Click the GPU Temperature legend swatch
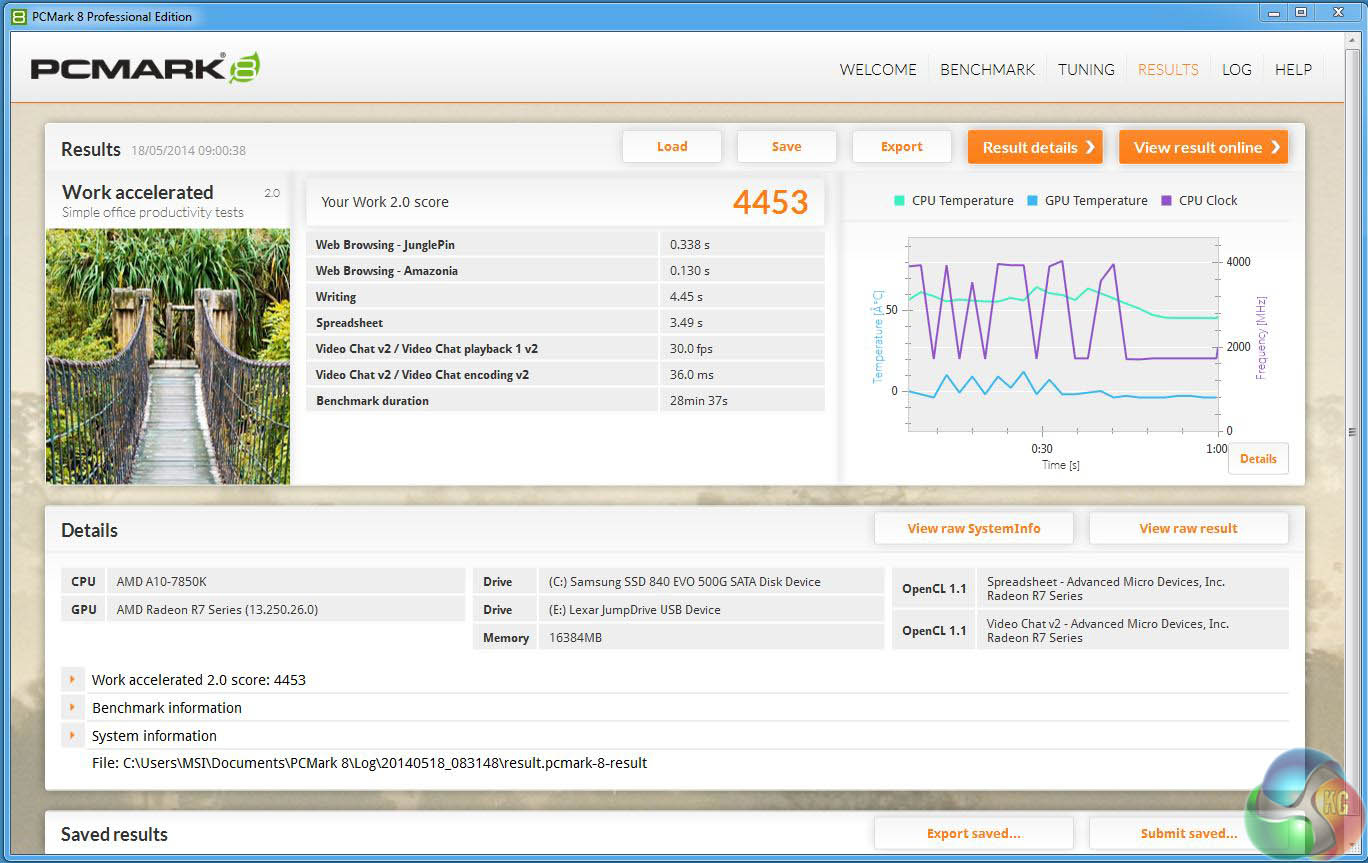Image resolution: width=1368 pixels, height=863 pixels. click(x=1032, y=201)
